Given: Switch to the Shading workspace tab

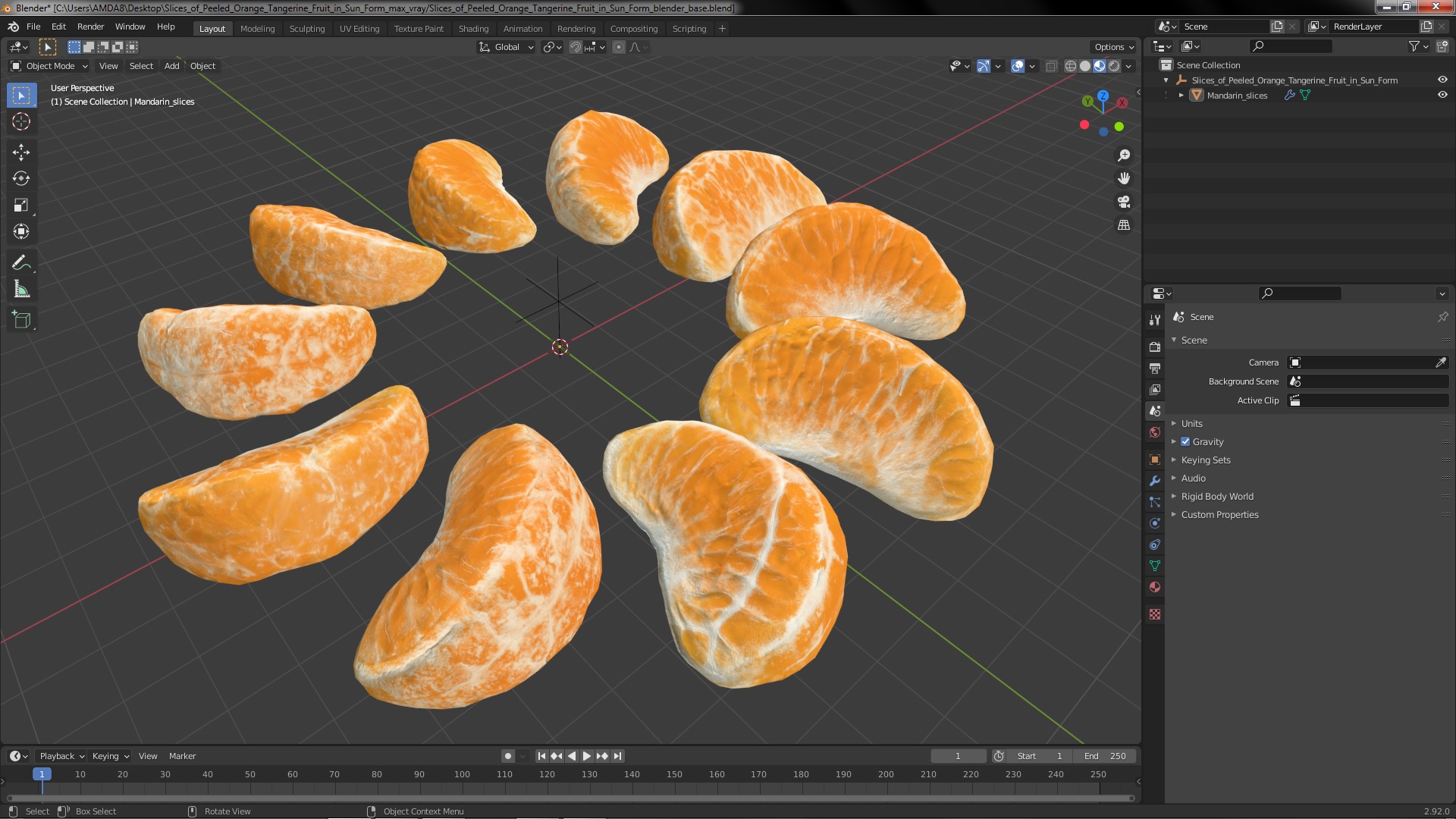Looking at the screenshot, I should click(473, 29).
